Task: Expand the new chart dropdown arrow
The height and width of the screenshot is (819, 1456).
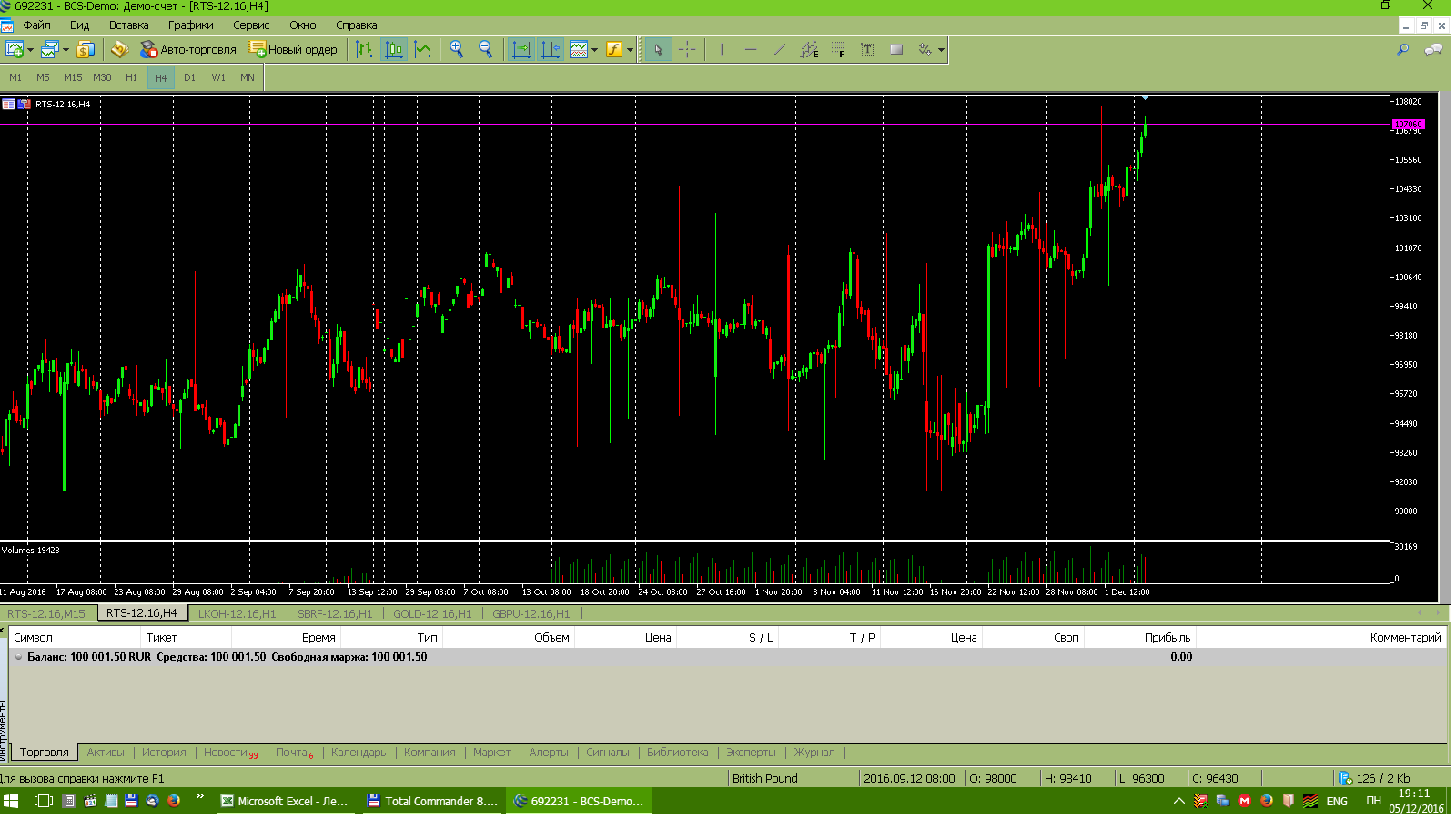Action: [x=30, y=50]
